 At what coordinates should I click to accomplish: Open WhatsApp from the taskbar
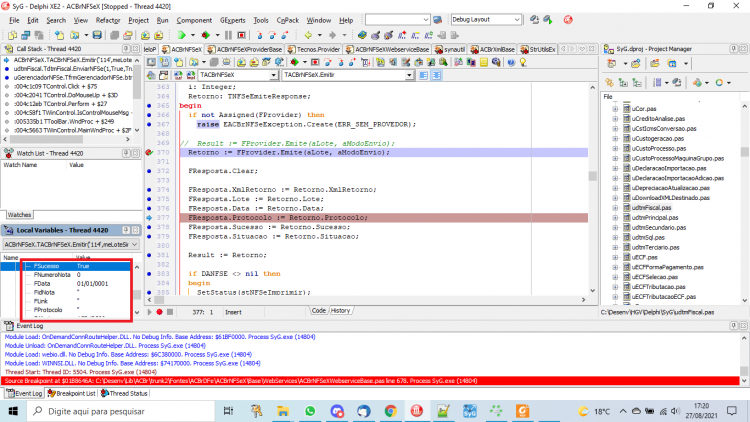tap(310, 411)
